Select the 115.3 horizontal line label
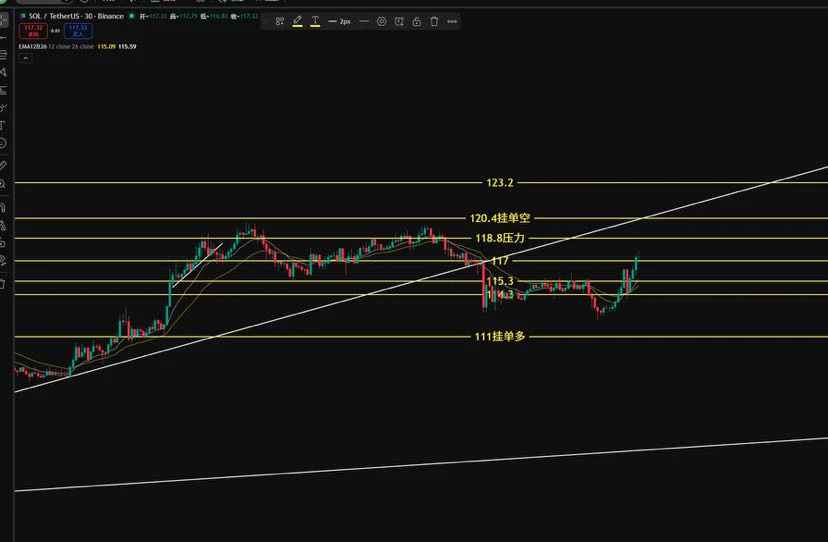Screen dimensions: 828x542 pos(500,281)
